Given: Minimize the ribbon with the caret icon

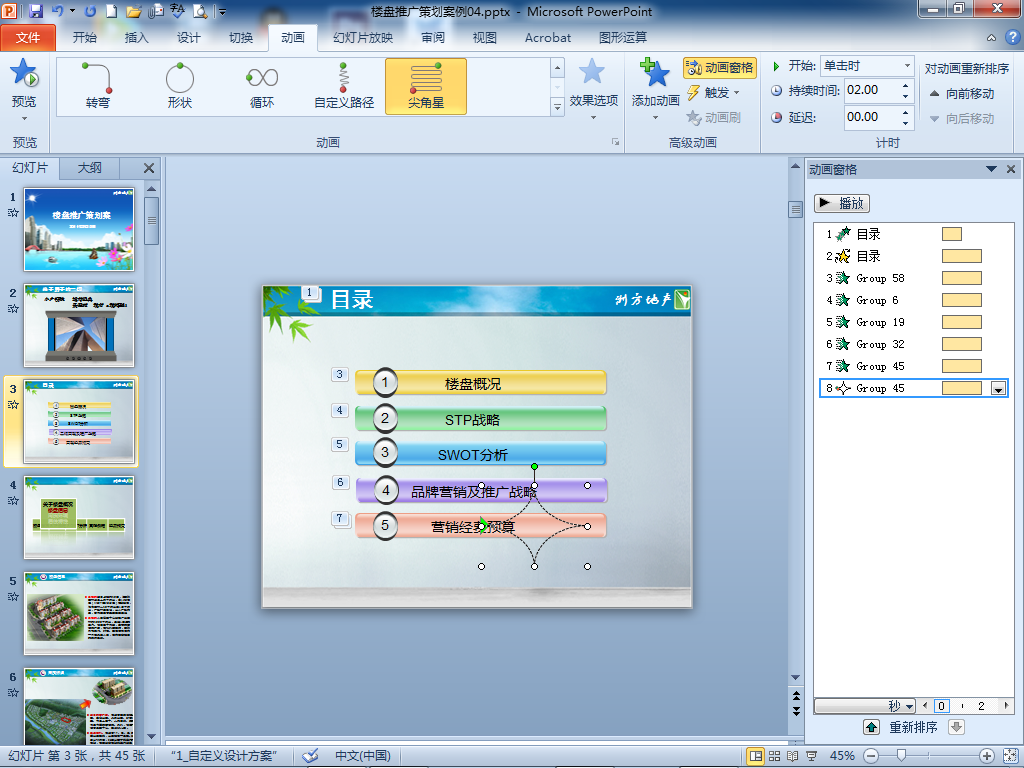Looking at the screenshot, I should [x=991, y=38].
